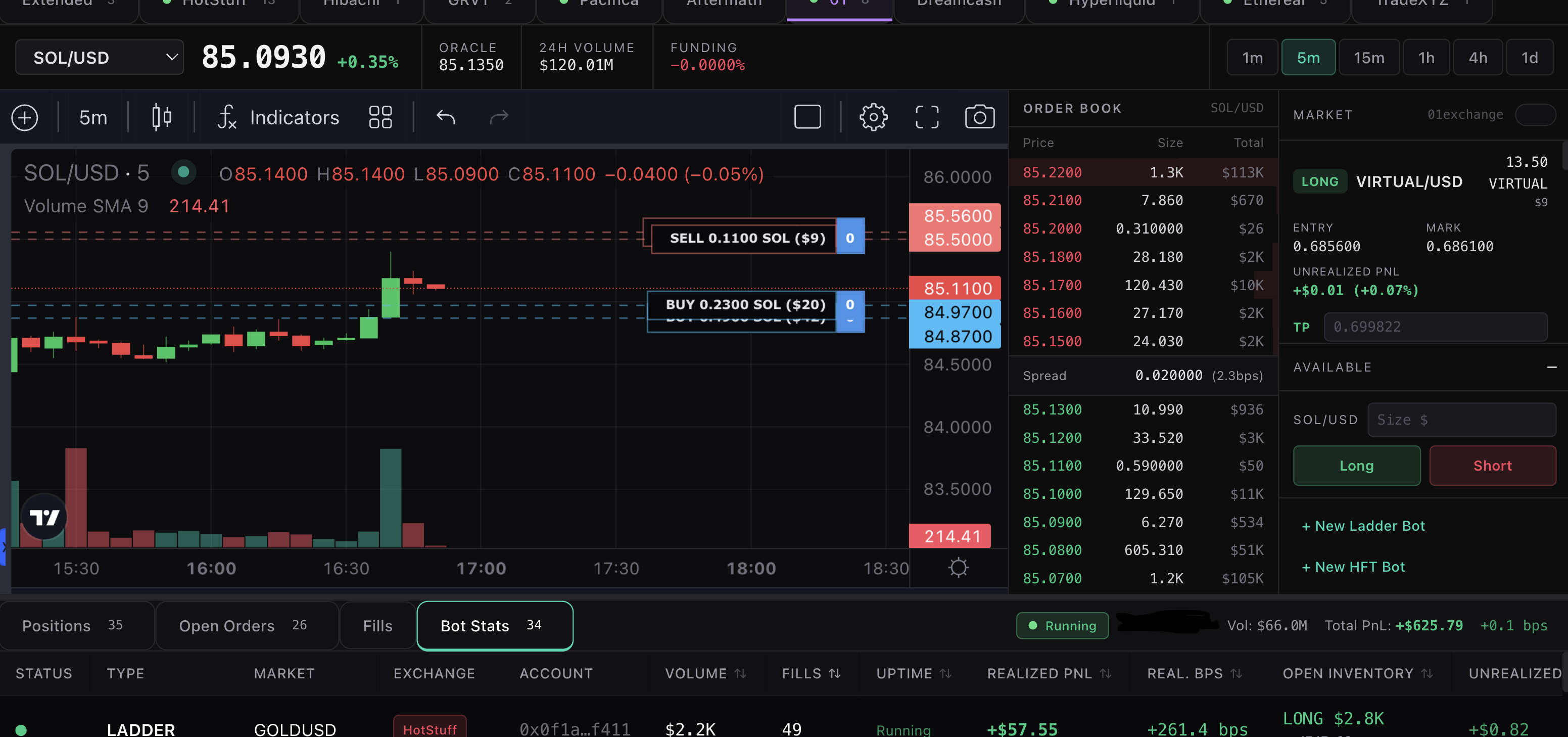Click the Short button
Image resolution: width=1568 pixels, height=737 pixels.
coord(1493,466)
